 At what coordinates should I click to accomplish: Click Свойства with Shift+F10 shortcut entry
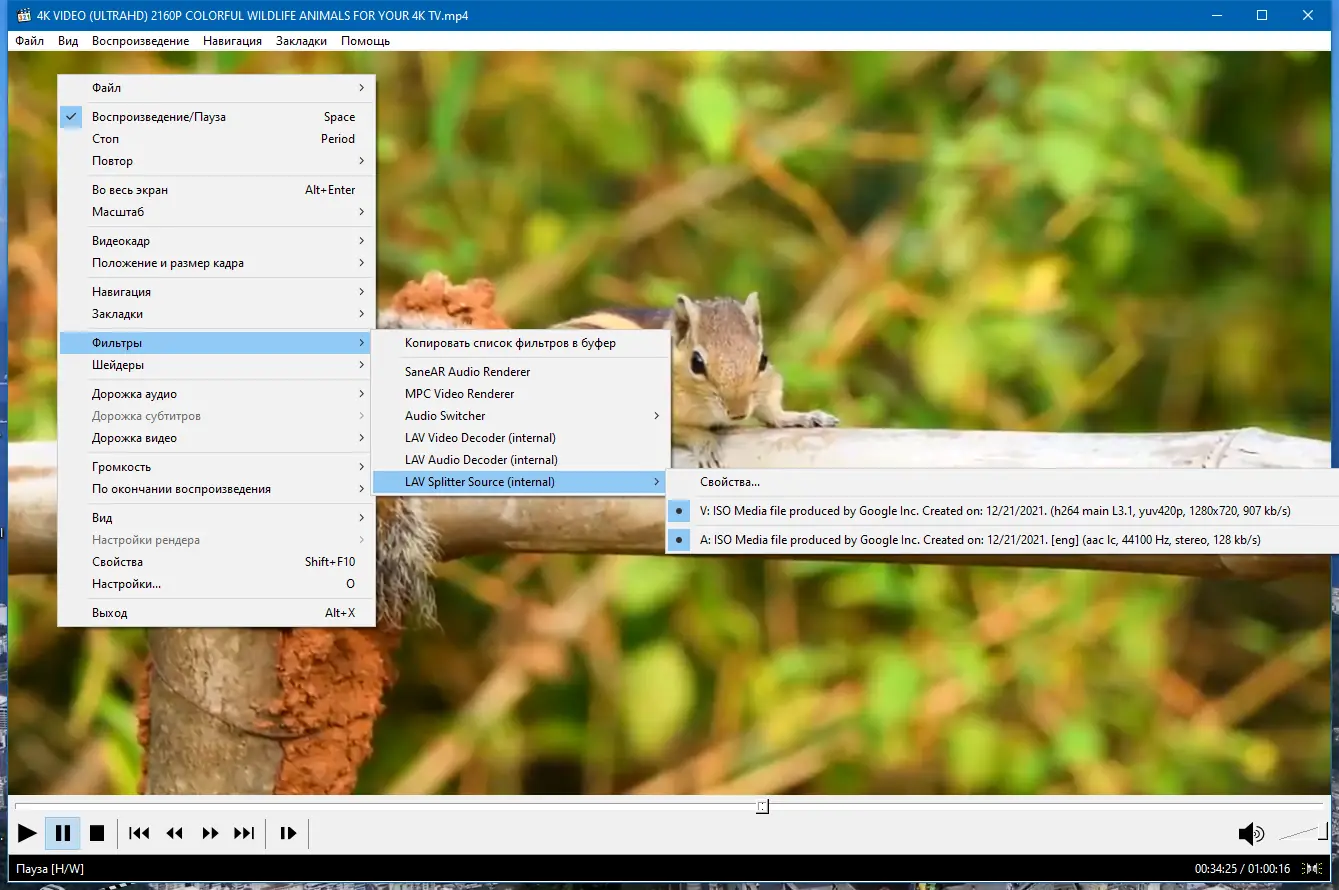pos(216,562)
